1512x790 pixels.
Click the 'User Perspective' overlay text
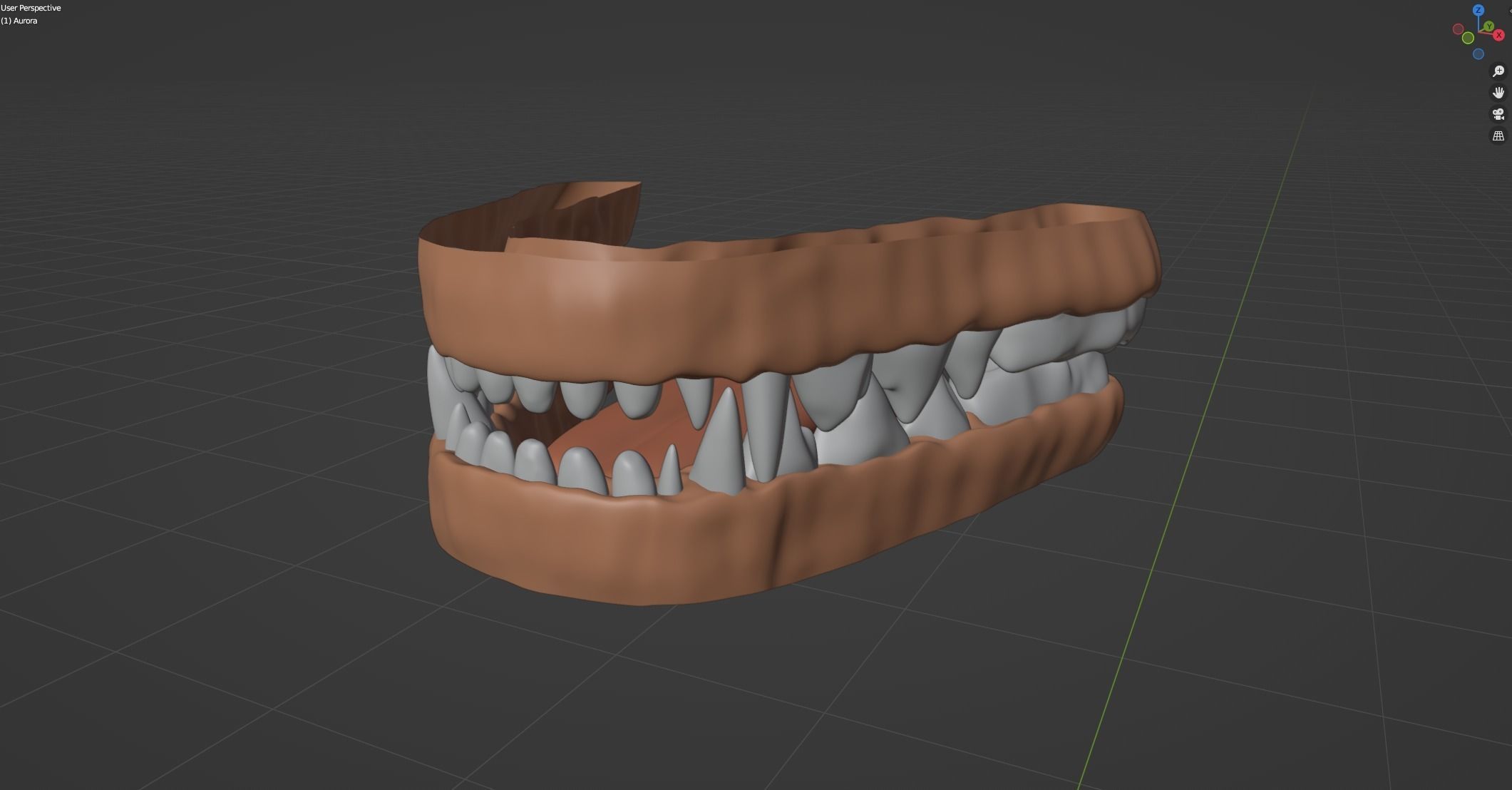pyautogui.click(x=31, y=8)
